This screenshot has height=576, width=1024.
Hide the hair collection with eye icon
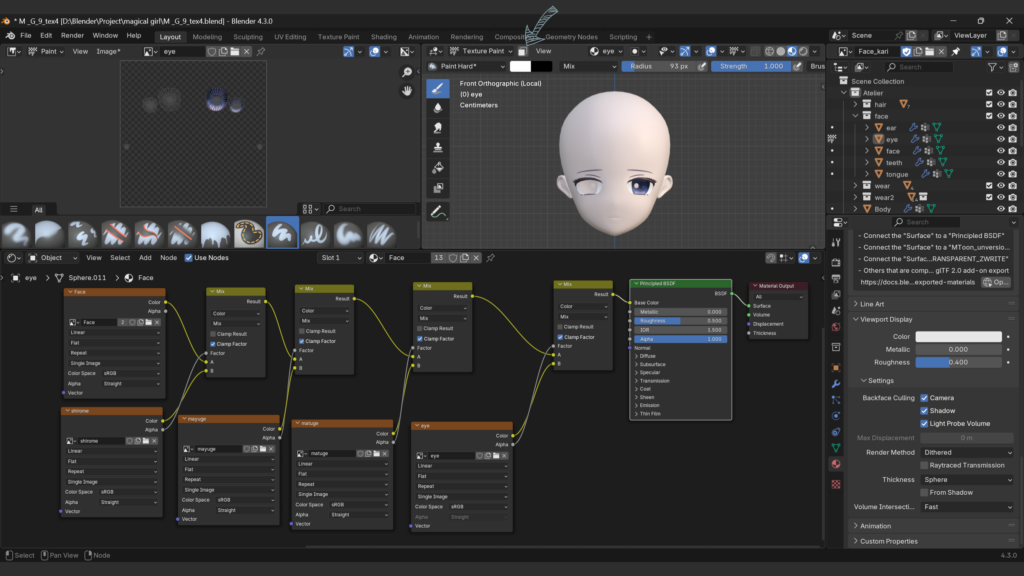point(1000,104)
